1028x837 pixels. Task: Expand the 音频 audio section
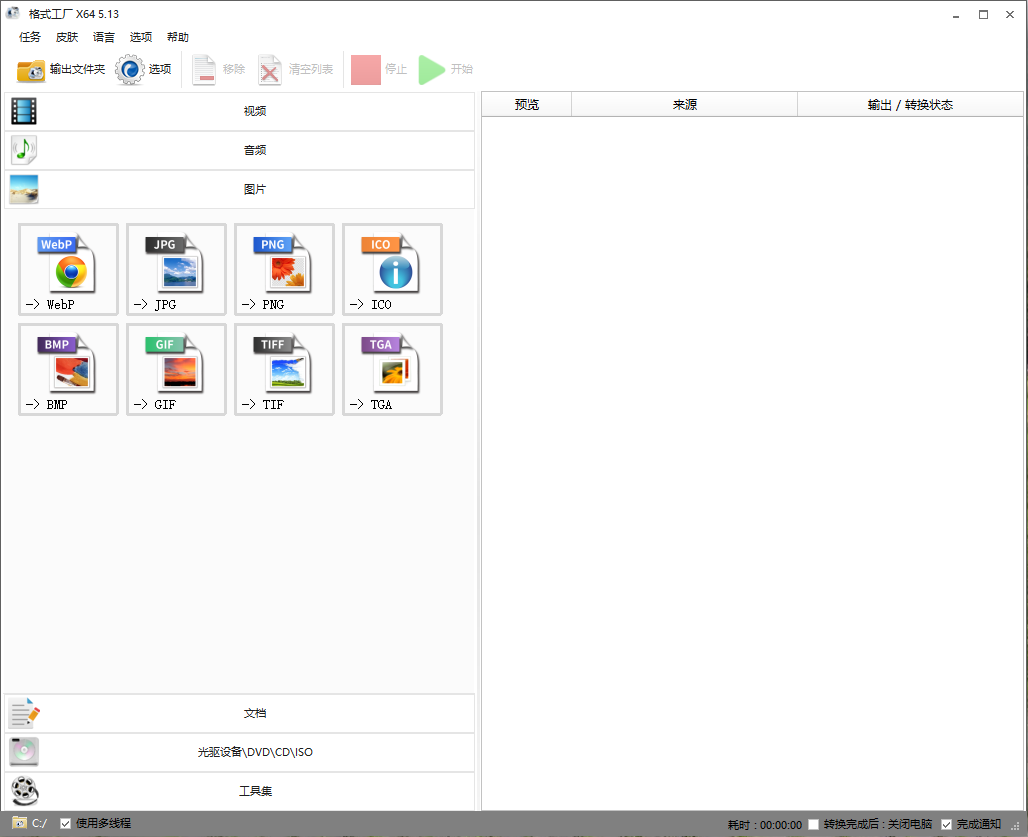click(x=256, y=149)
